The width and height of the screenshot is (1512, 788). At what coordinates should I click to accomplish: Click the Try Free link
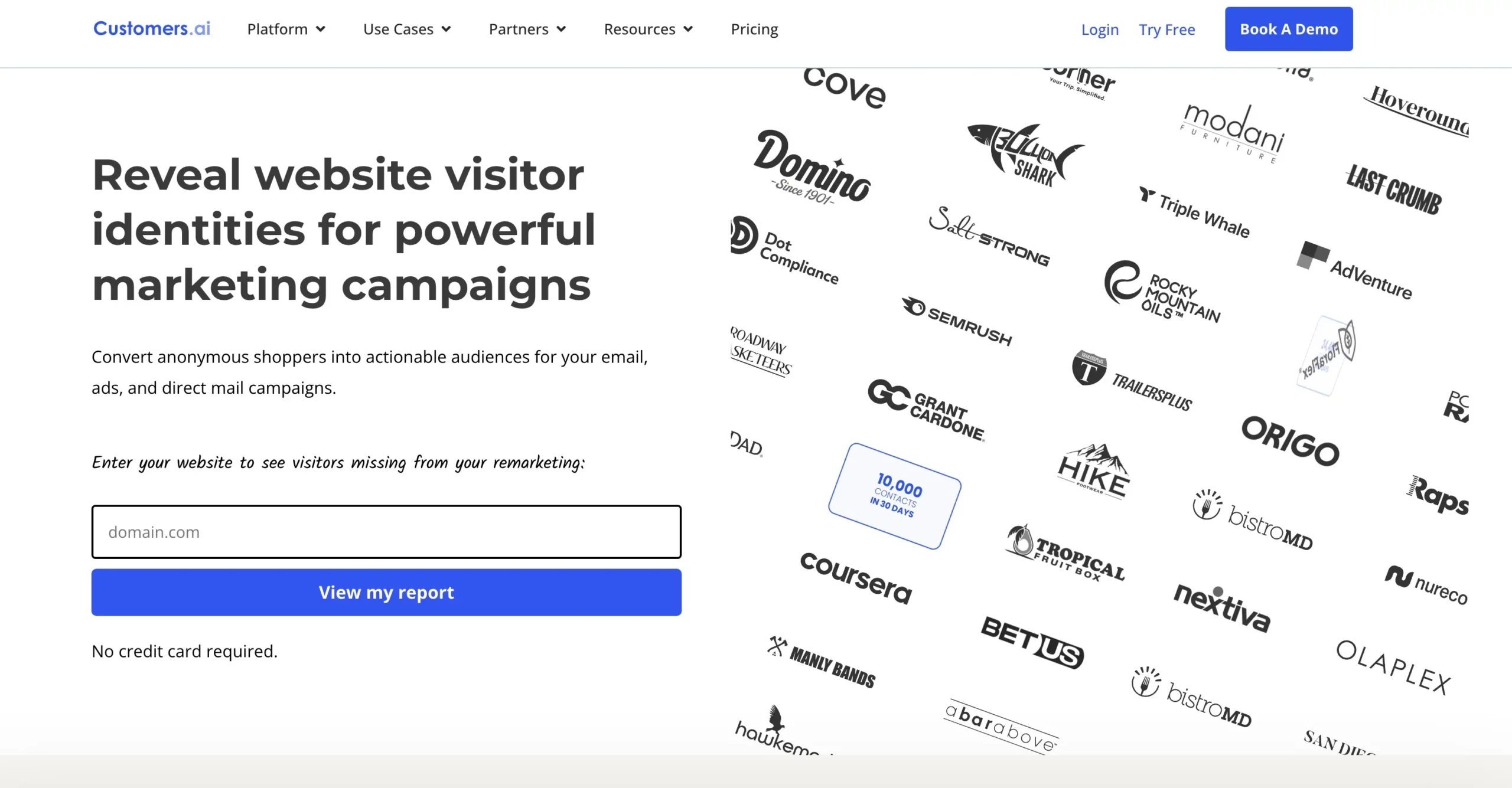1167,29
